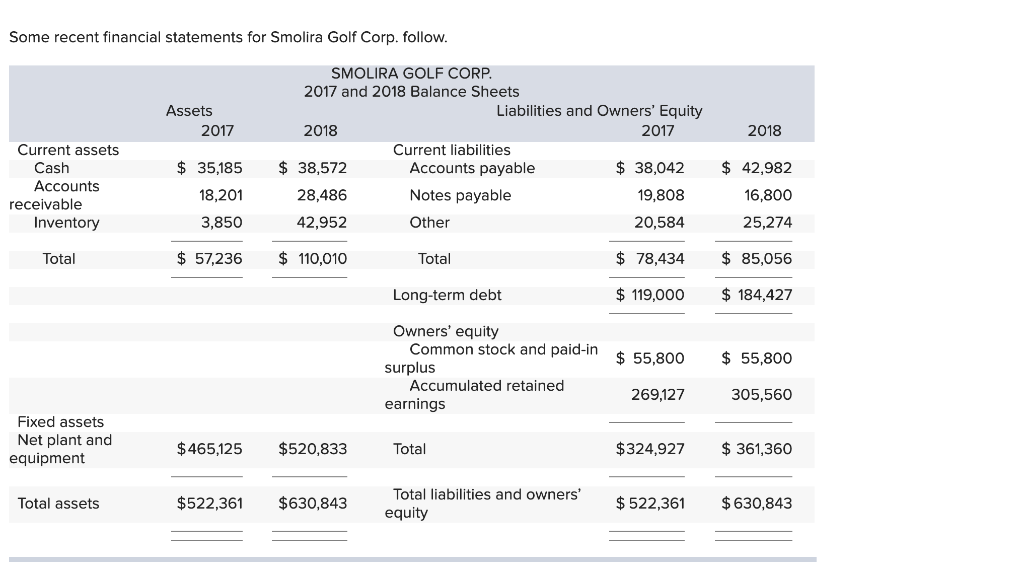Screen dimensions: 1024x571
Task: Select the Long-term debt label
Action: pos(447,295)
